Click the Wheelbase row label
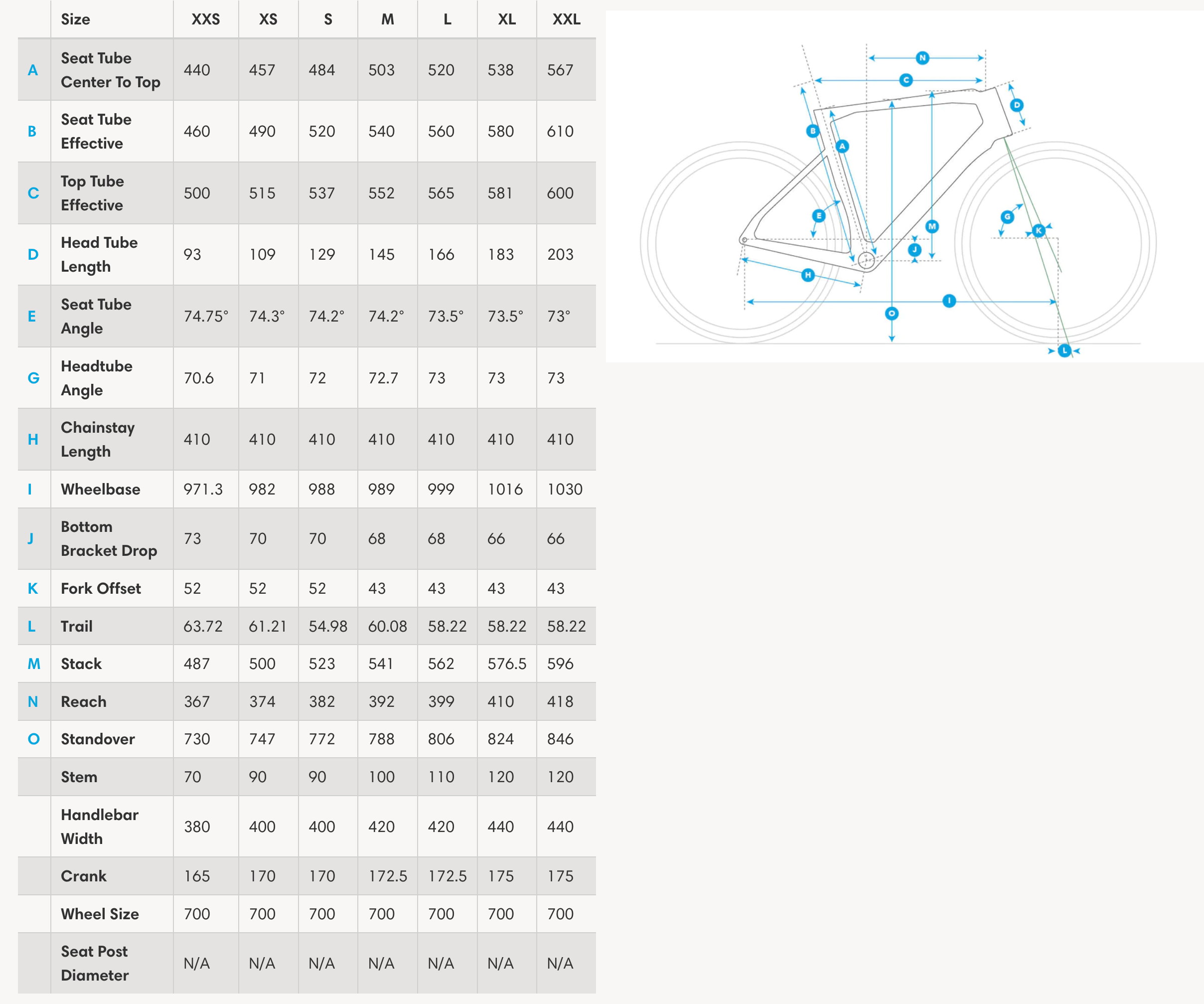Screen dimensions: 1204x1004 pos(100,489)
